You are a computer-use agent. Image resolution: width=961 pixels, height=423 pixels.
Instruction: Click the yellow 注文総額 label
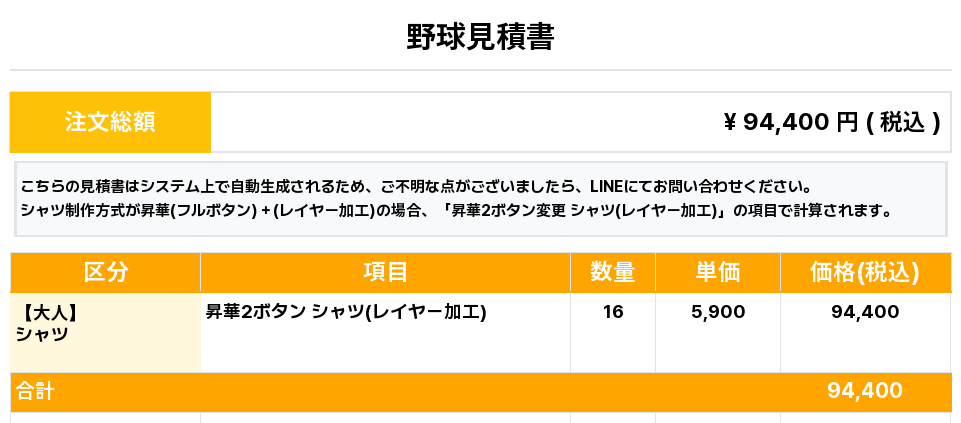tap(110, 122)
